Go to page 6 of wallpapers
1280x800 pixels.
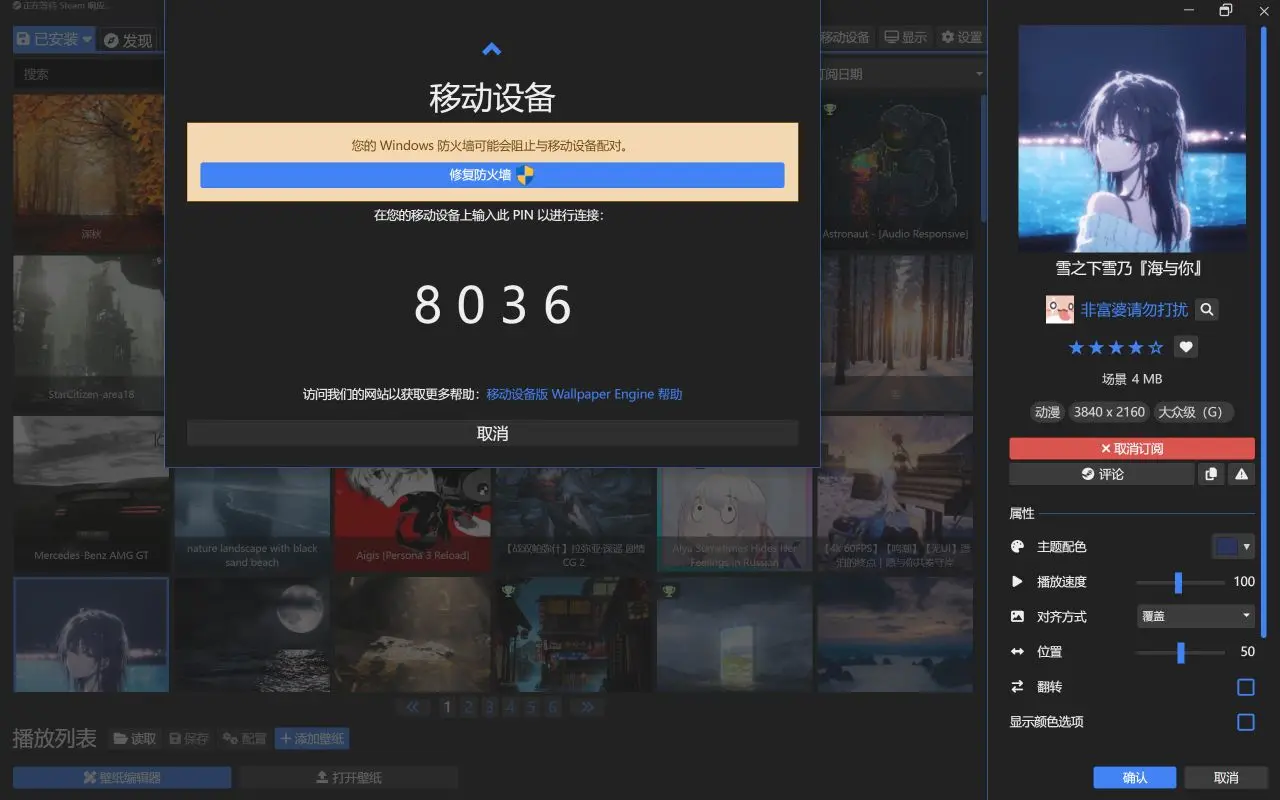tap(553, 707)
